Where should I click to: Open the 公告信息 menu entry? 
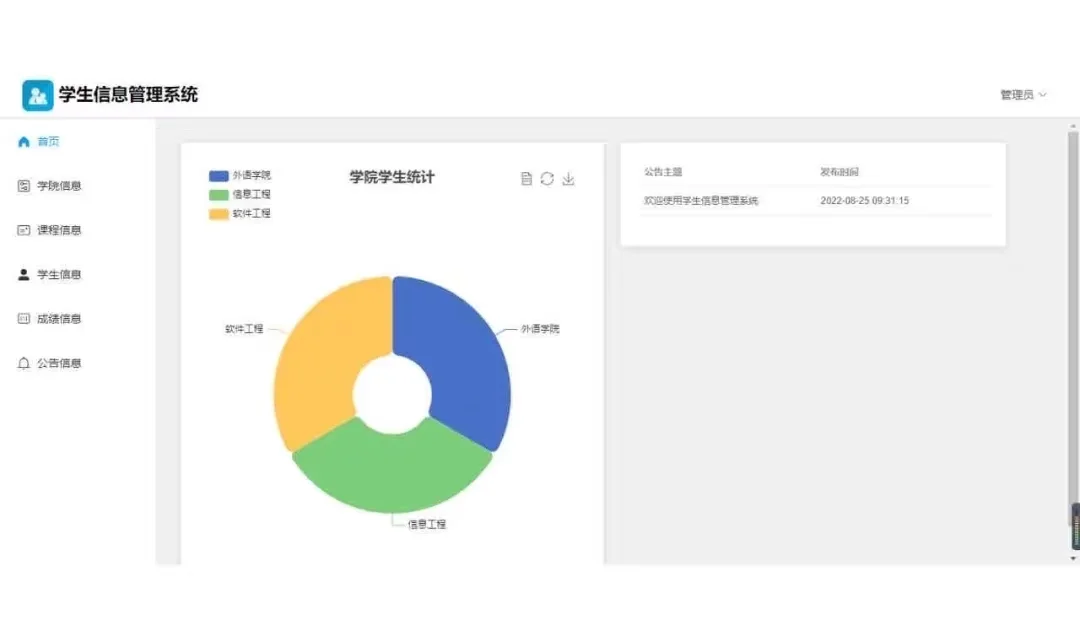point(62,363)
